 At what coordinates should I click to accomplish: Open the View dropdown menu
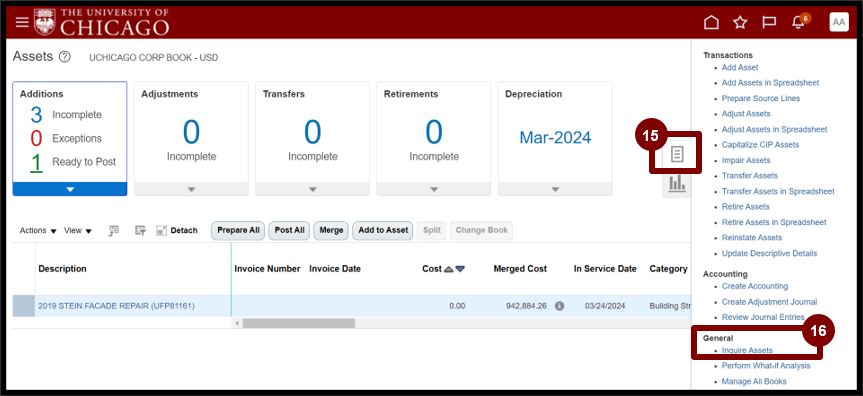[78, 231]
